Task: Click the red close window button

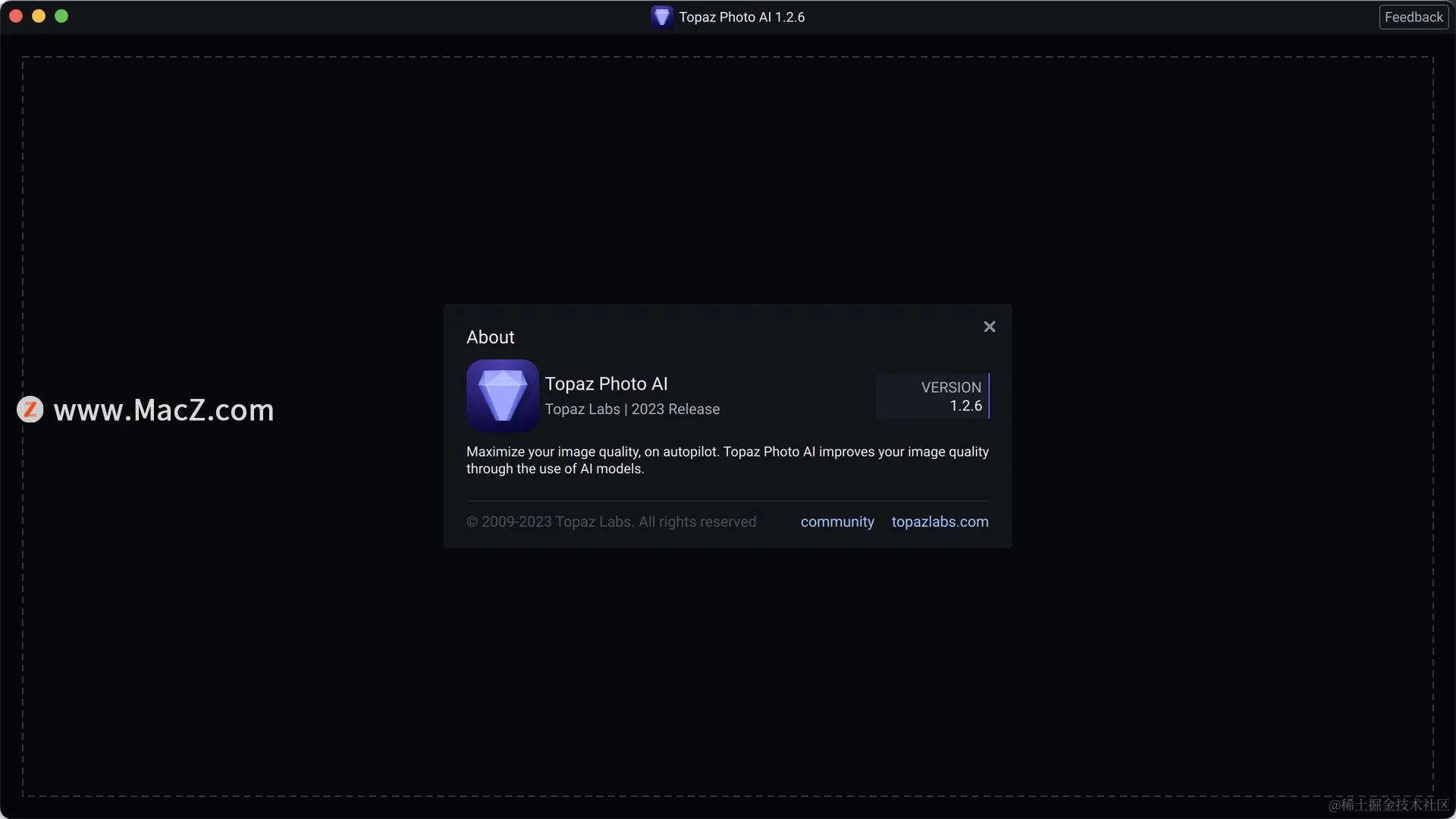Action: click(16, 16)
